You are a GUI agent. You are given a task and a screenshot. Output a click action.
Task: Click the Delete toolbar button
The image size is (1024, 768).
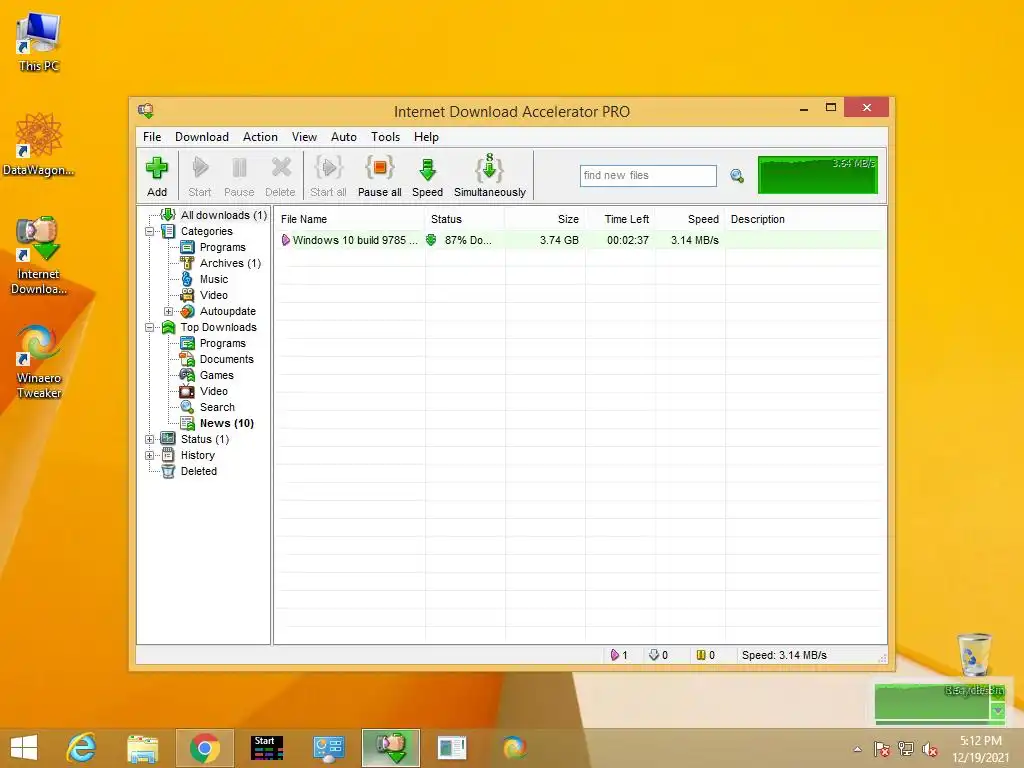[x=280, y=176]
